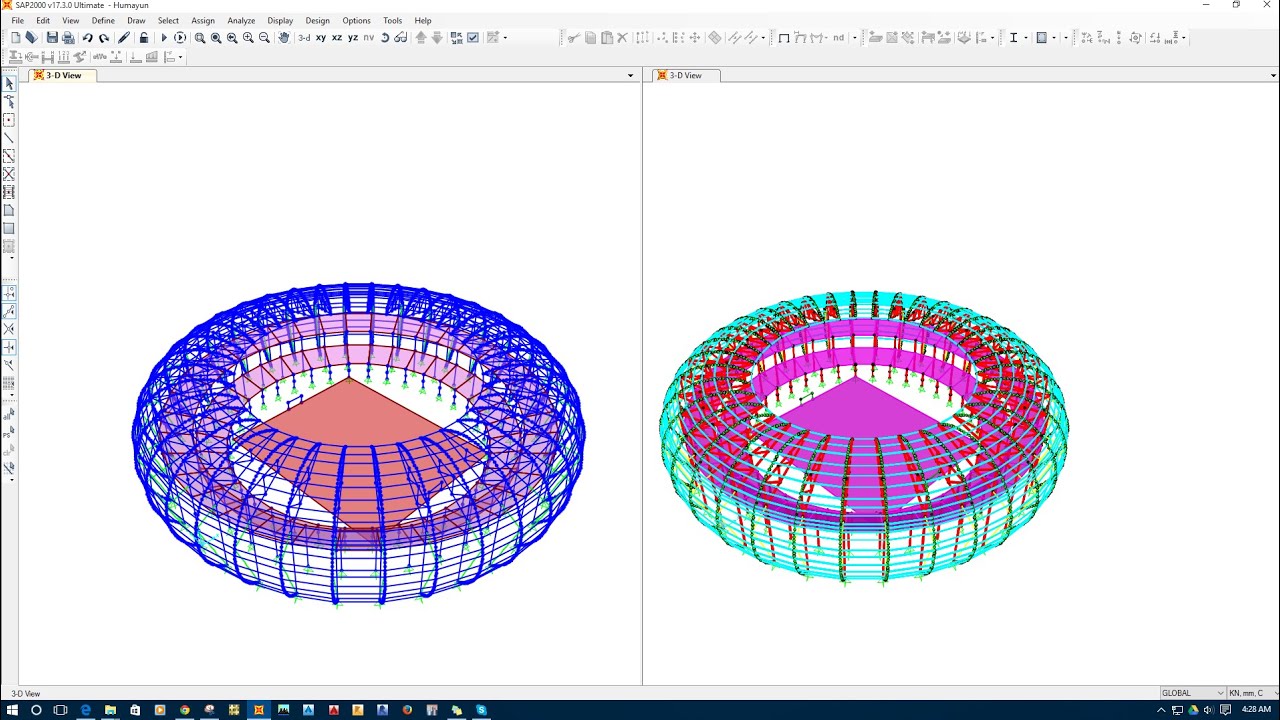The height and width of the screenshot is (720, 1280).
Task: Switch to the xy plane view button
Action: [x=321, y=37]
